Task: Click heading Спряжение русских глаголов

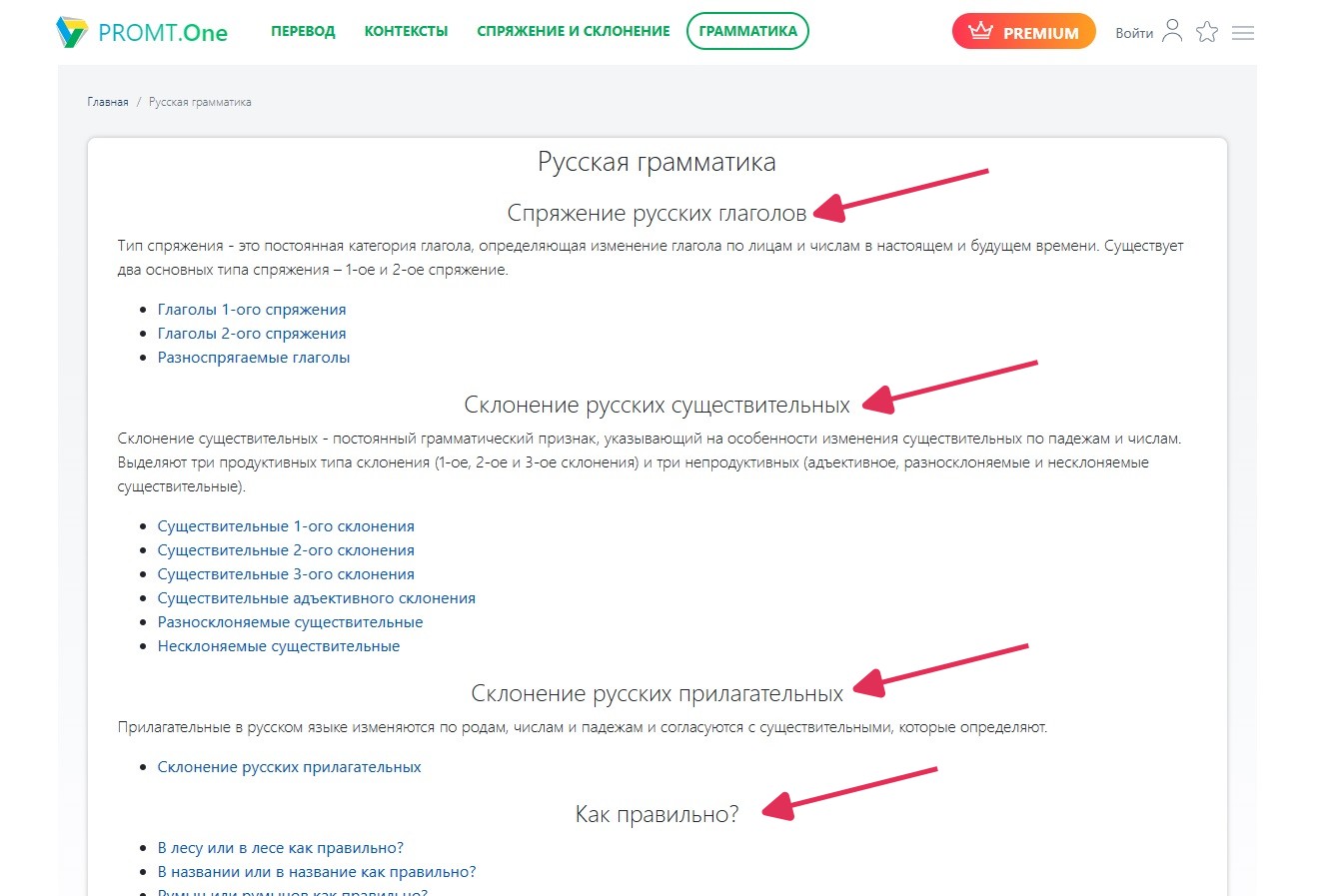Action: (657, 213)
